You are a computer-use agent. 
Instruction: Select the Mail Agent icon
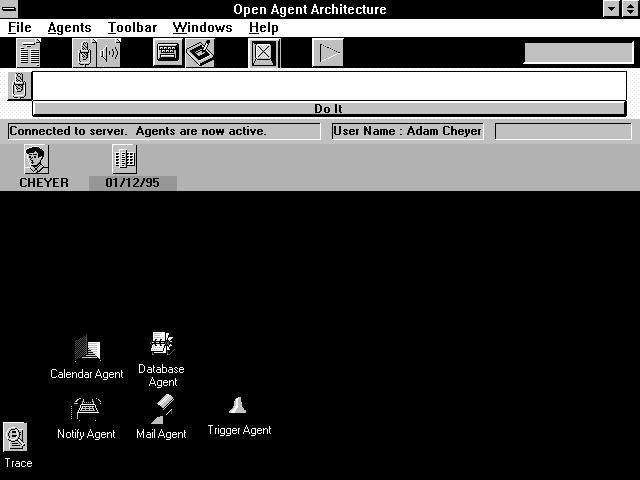click(162, 409)
